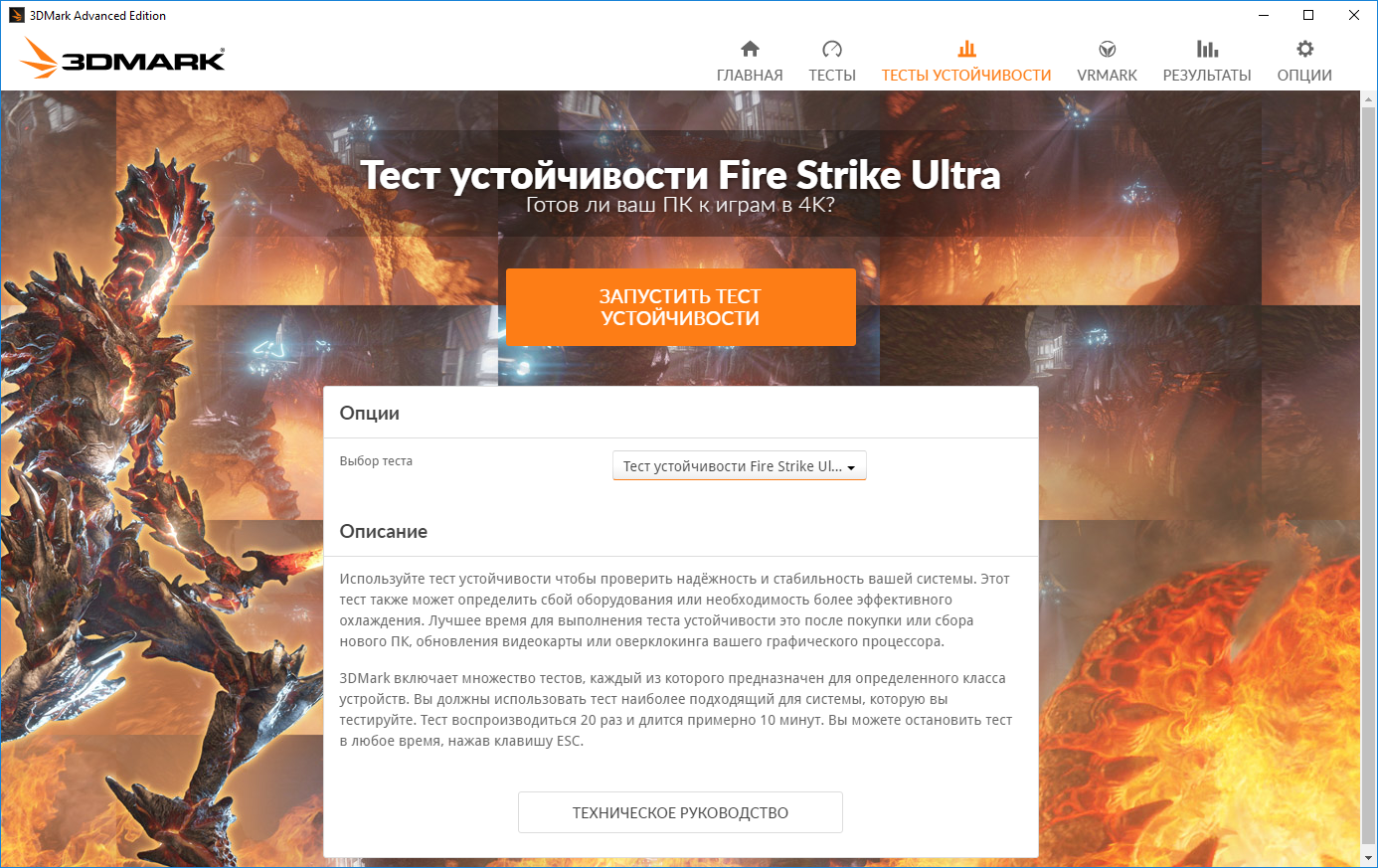
Task: Open the Выбор теста dropdown
Action: (x=739, y=466)
